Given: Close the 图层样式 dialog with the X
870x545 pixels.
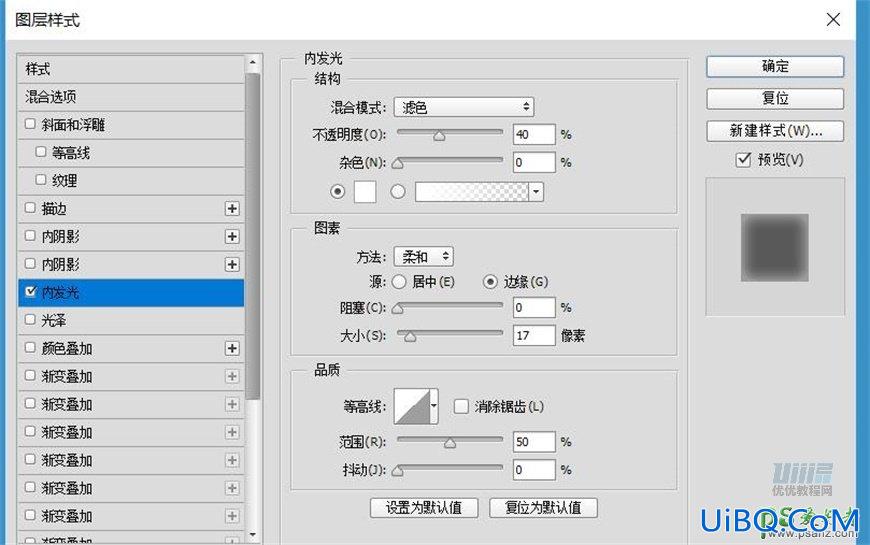Looking at the screenshot, I should [x=833, y=20].
